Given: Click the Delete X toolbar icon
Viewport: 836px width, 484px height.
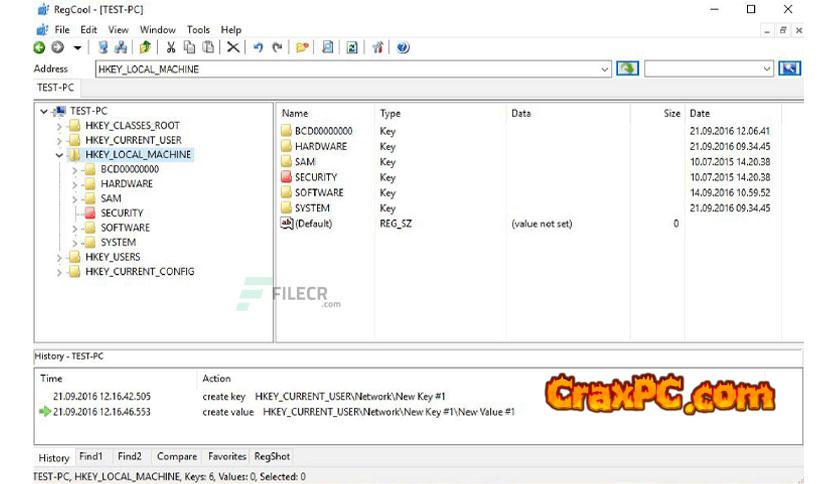Looking at the screenshot, I should point(233,47).
